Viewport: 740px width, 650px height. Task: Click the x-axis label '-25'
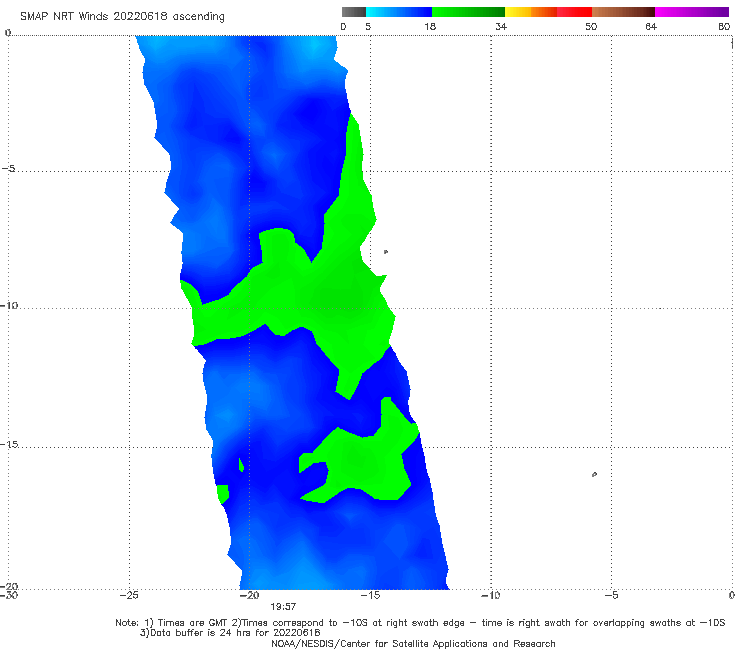tap(129, 595)
